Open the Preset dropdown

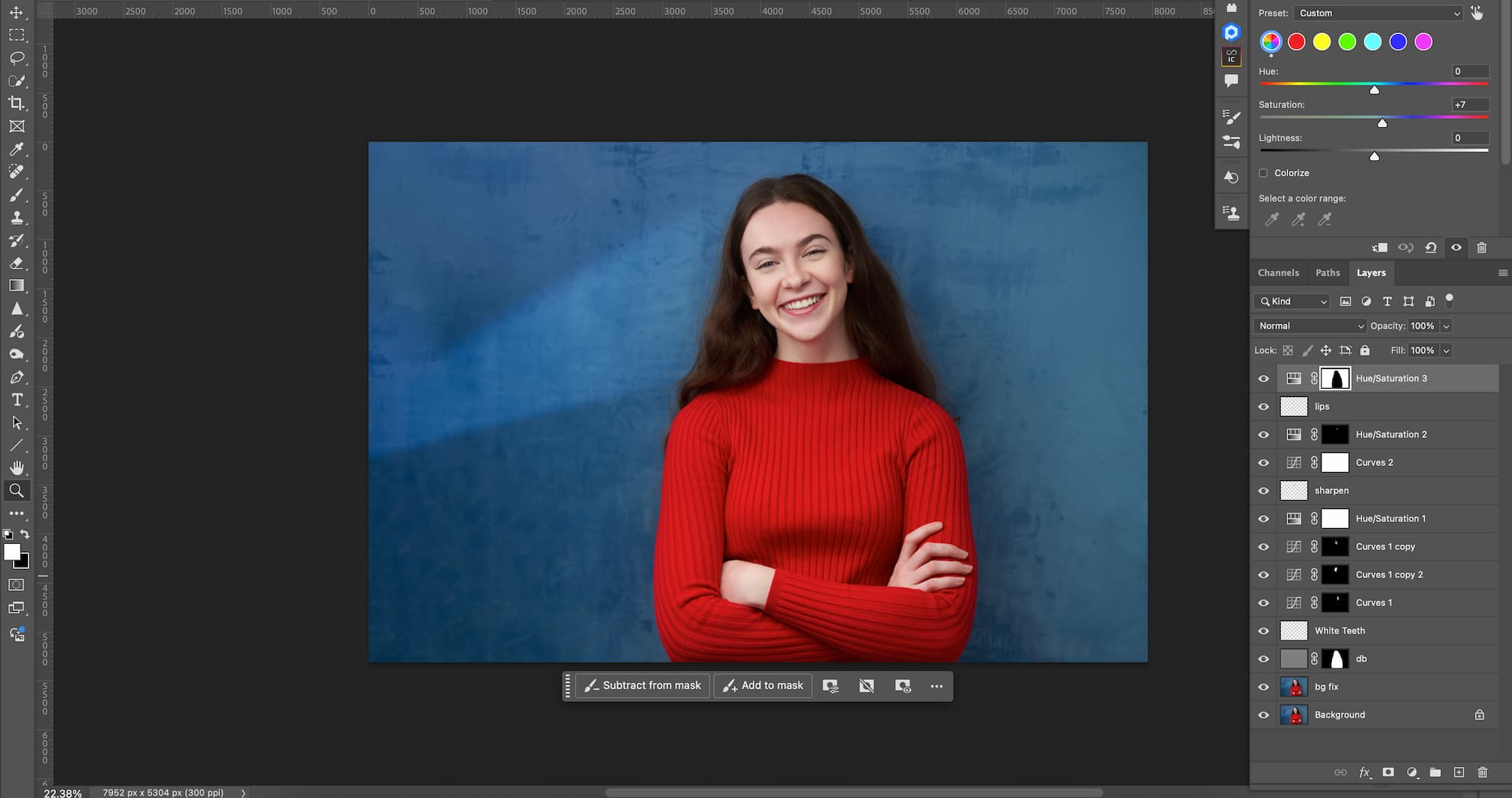(x=1379, y=13)
